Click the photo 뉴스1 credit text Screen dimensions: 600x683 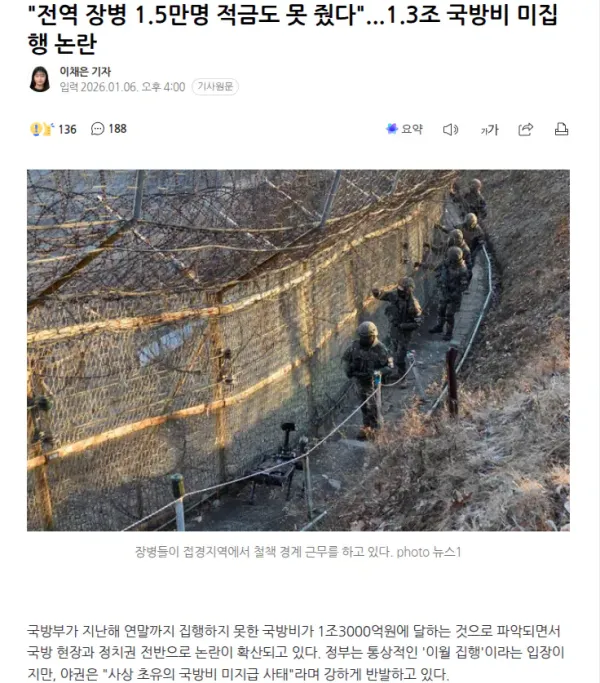[429, 552]
